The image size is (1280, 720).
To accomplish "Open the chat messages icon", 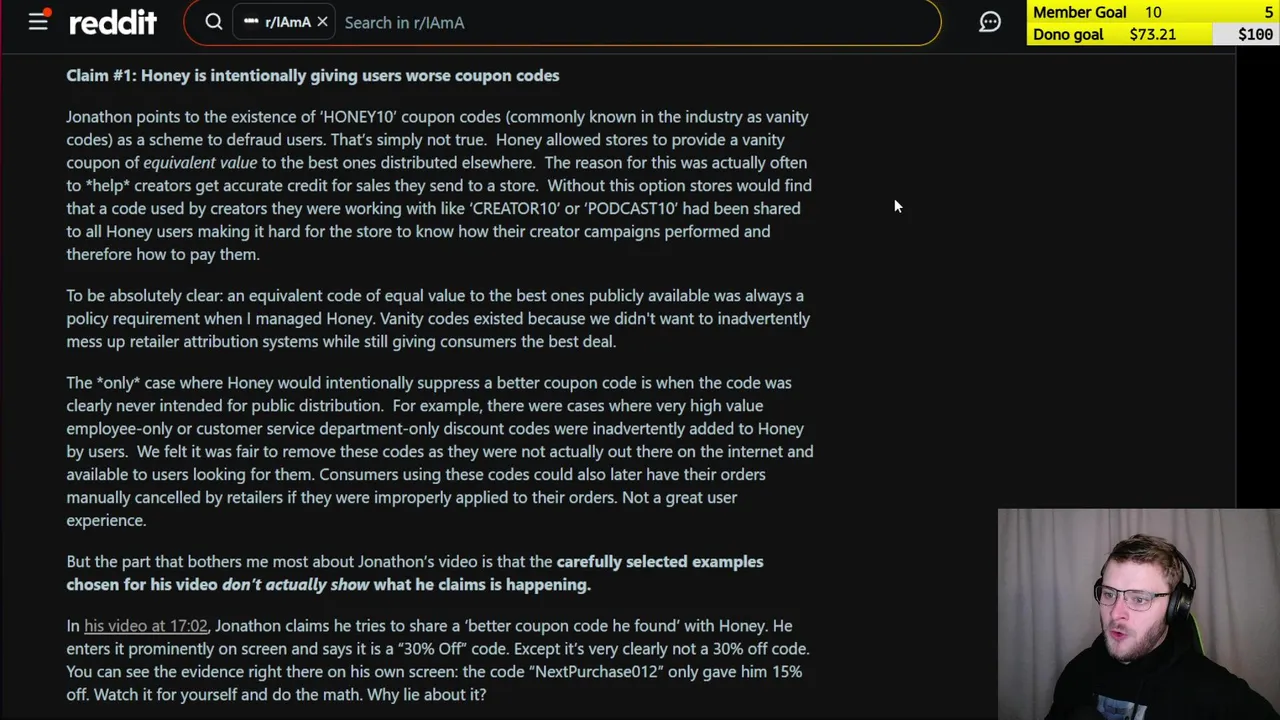I will coord(990,22).
